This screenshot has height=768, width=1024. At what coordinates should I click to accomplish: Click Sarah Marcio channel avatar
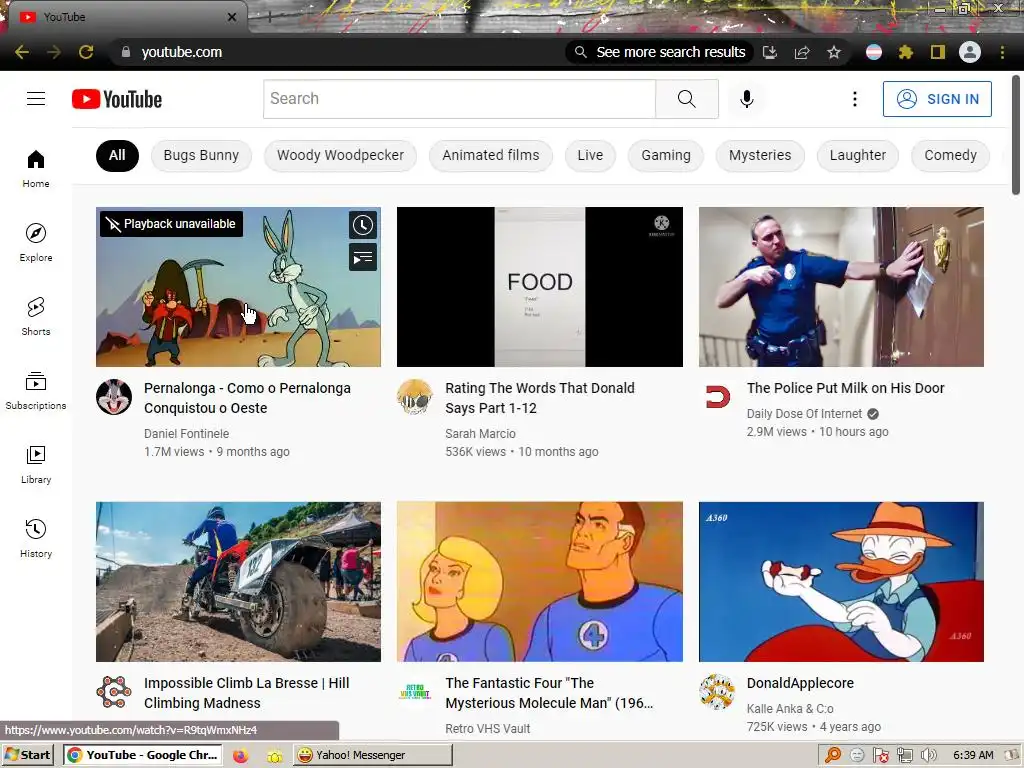click(415, 397)
